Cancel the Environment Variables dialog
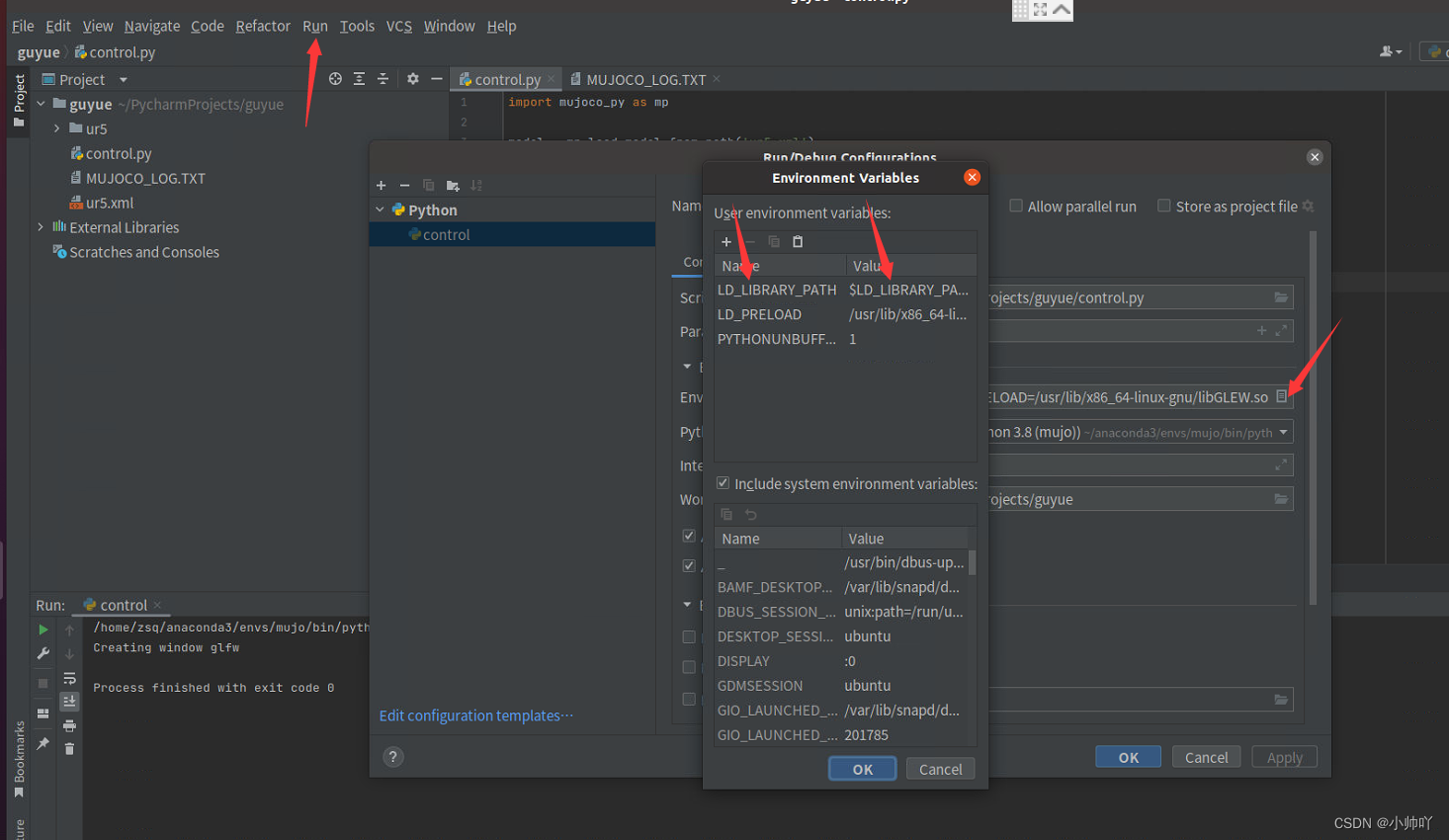Image resolution: width=1449 pixels, height=840 pixels. (940, 769)
